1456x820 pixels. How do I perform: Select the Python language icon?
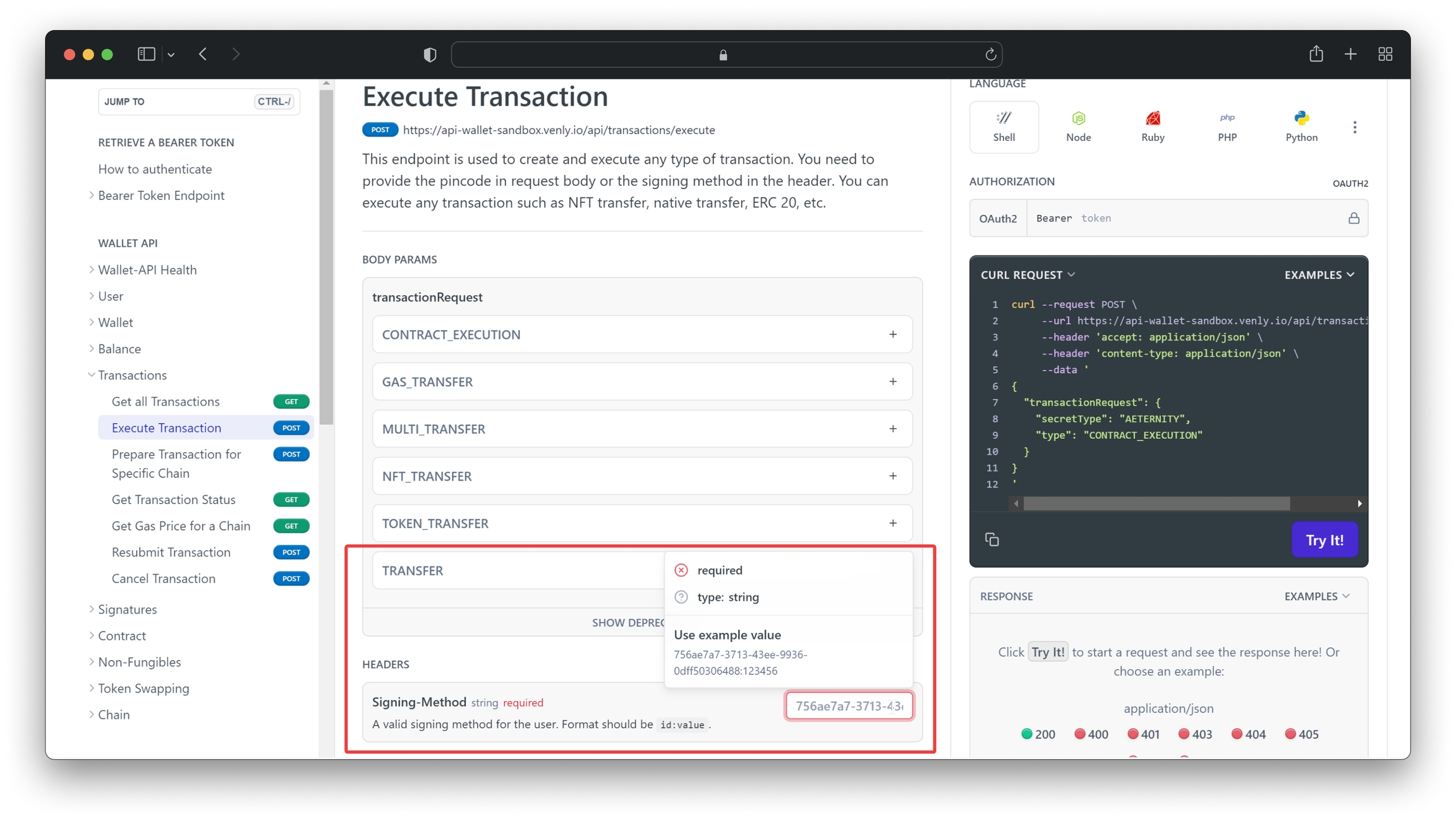pos(1301,126)
